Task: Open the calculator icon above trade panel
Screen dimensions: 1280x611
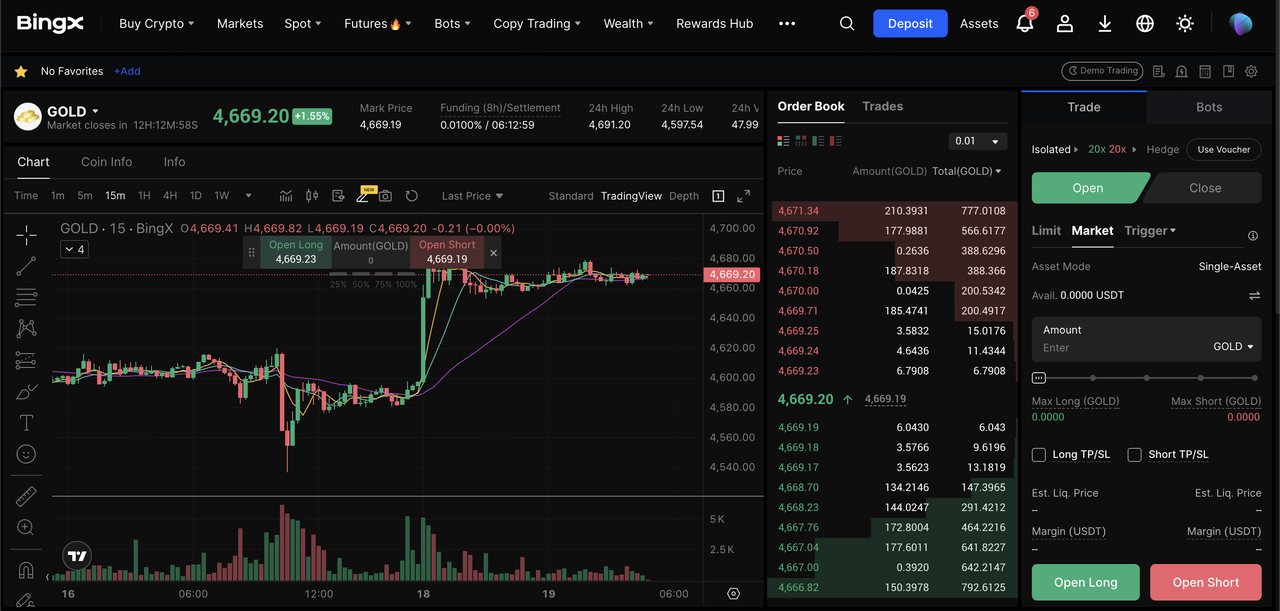Action: pos(1205,71)
